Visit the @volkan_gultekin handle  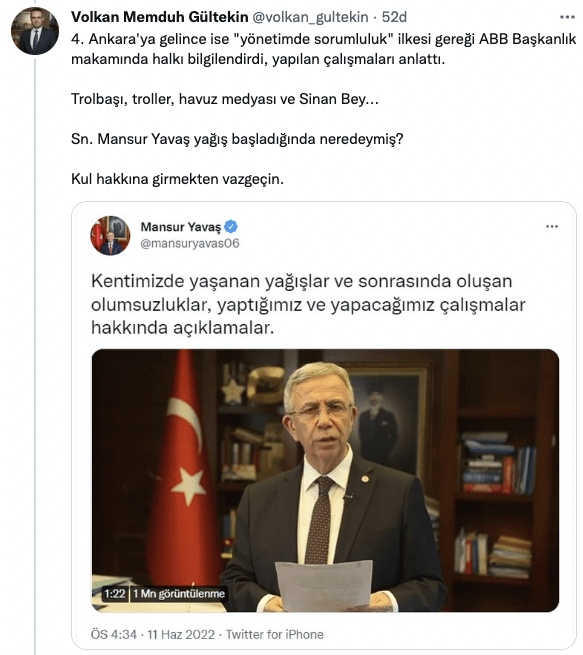(310, 17)
